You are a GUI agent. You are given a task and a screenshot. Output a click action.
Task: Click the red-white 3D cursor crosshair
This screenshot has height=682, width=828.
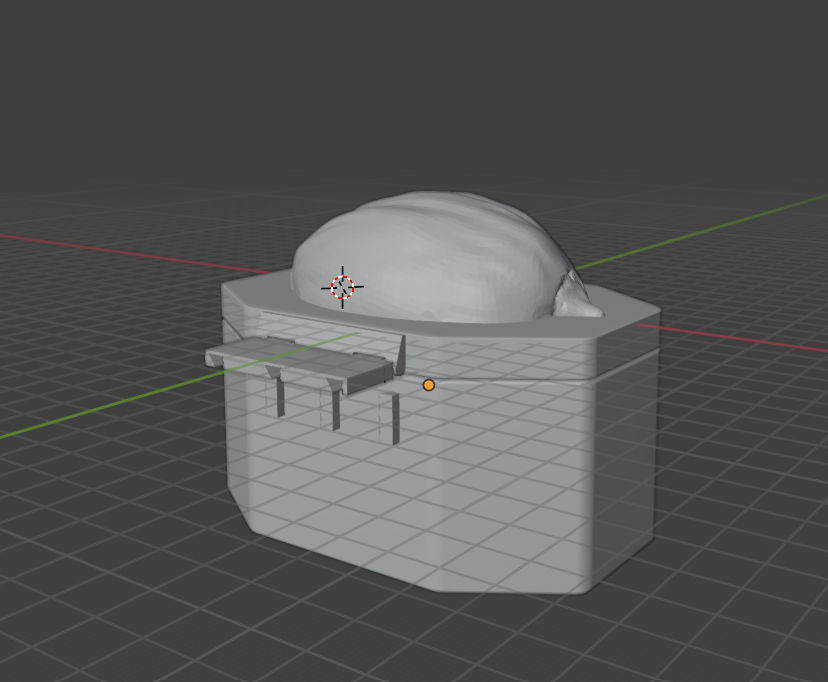click(x=342, y=288)
